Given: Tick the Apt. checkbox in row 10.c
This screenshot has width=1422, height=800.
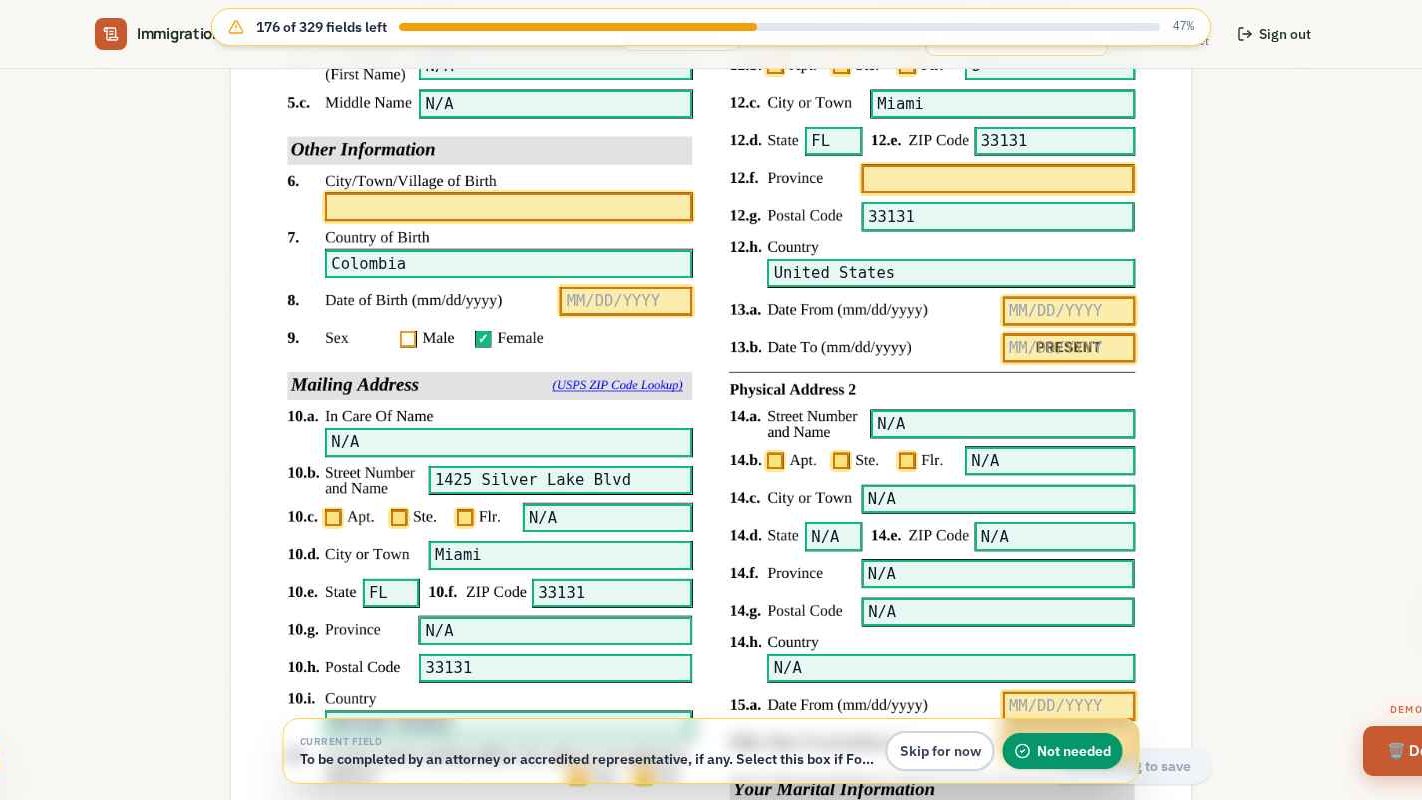Looking at the screenshot, I should point(333,518).
